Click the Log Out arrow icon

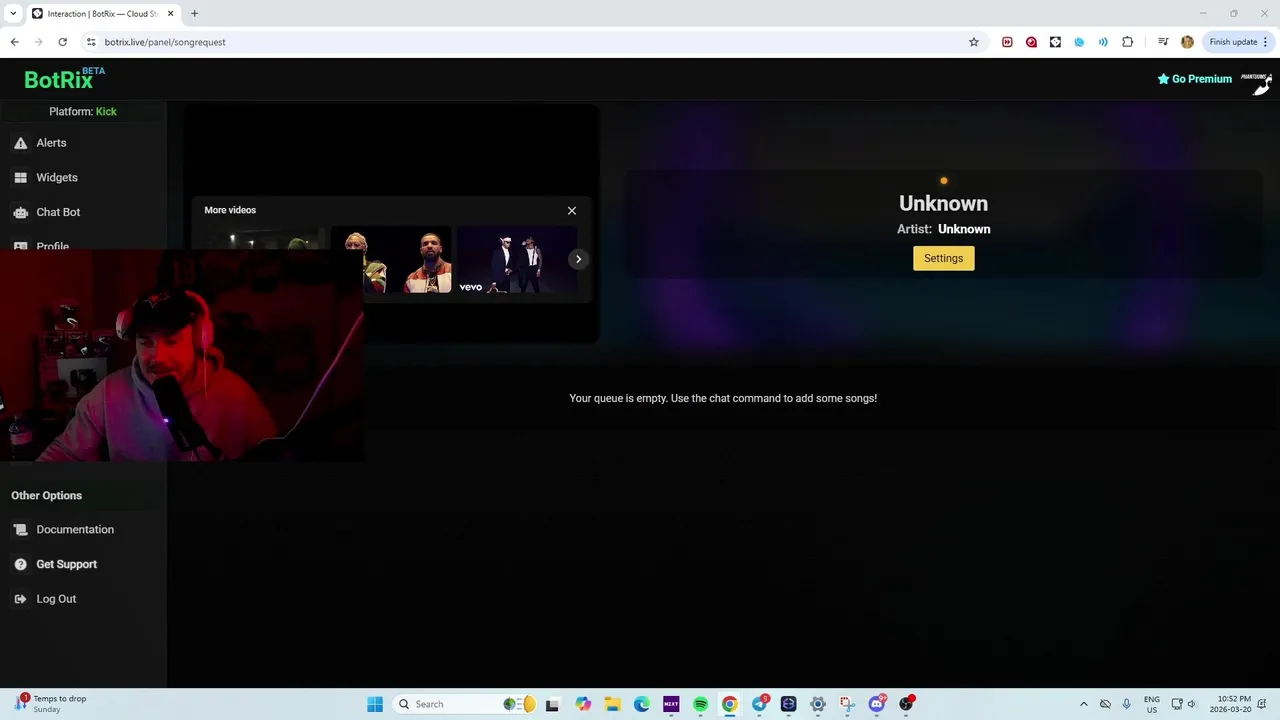21,599
